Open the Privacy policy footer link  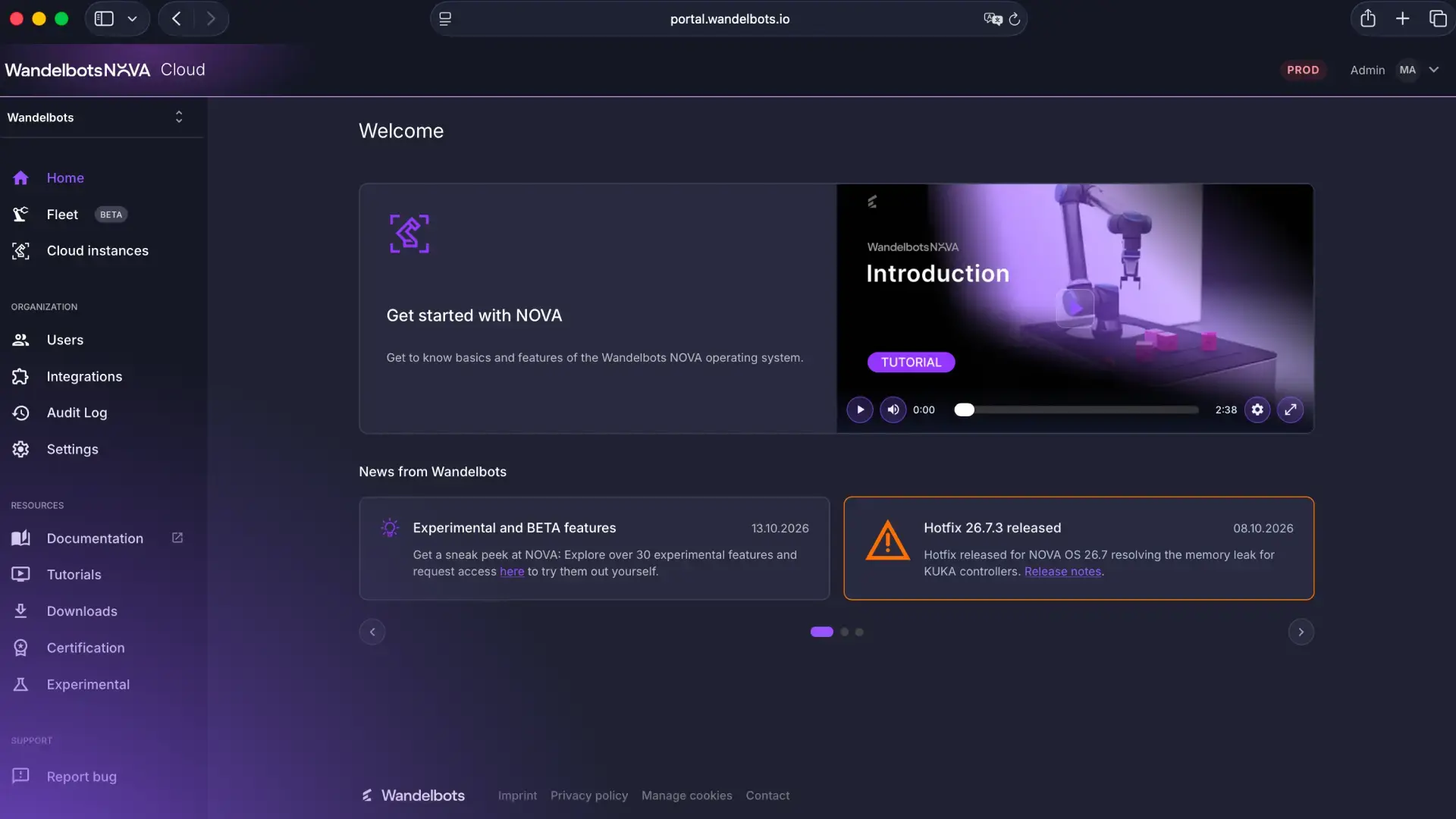pyautogui.click(x=589, y=795)
